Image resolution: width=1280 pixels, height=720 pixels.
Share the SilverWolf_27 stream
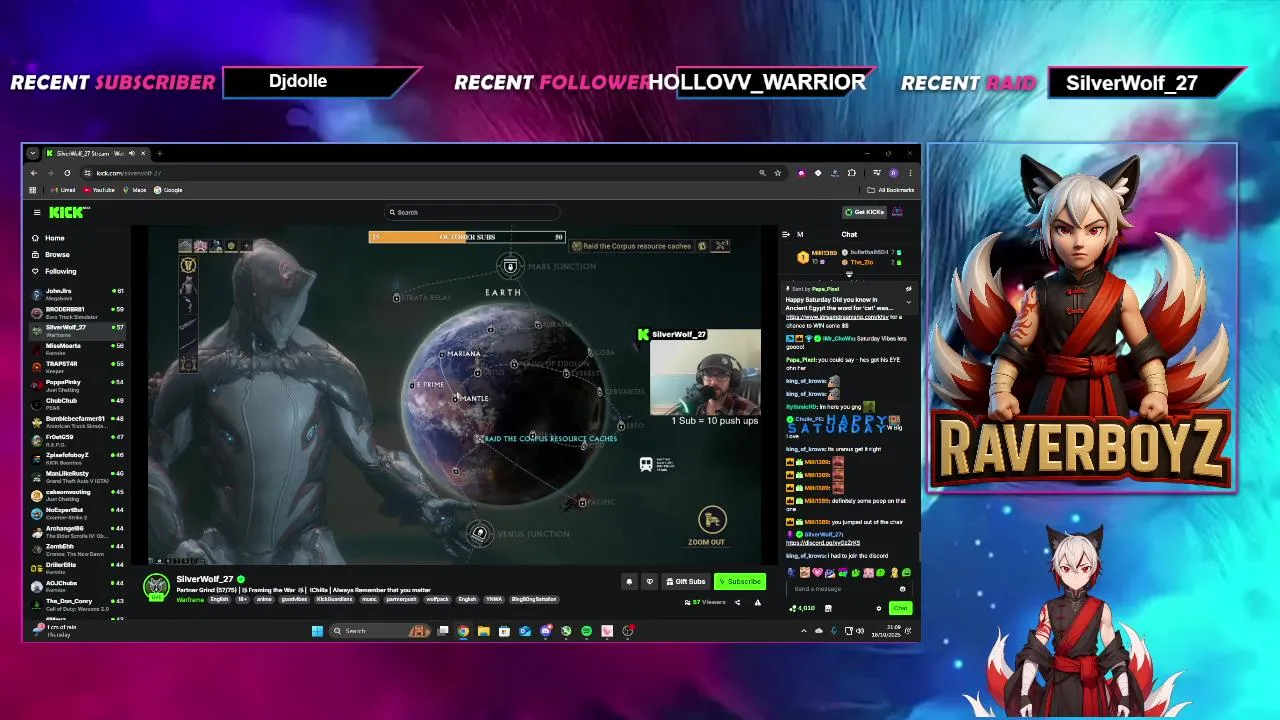click(737, 602)
